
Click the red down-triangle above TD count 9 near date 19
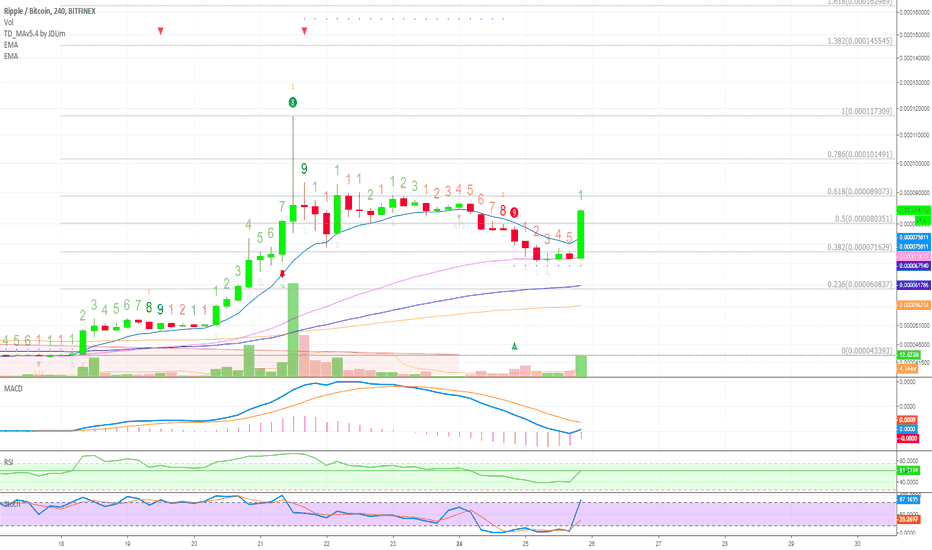[160, 31]
